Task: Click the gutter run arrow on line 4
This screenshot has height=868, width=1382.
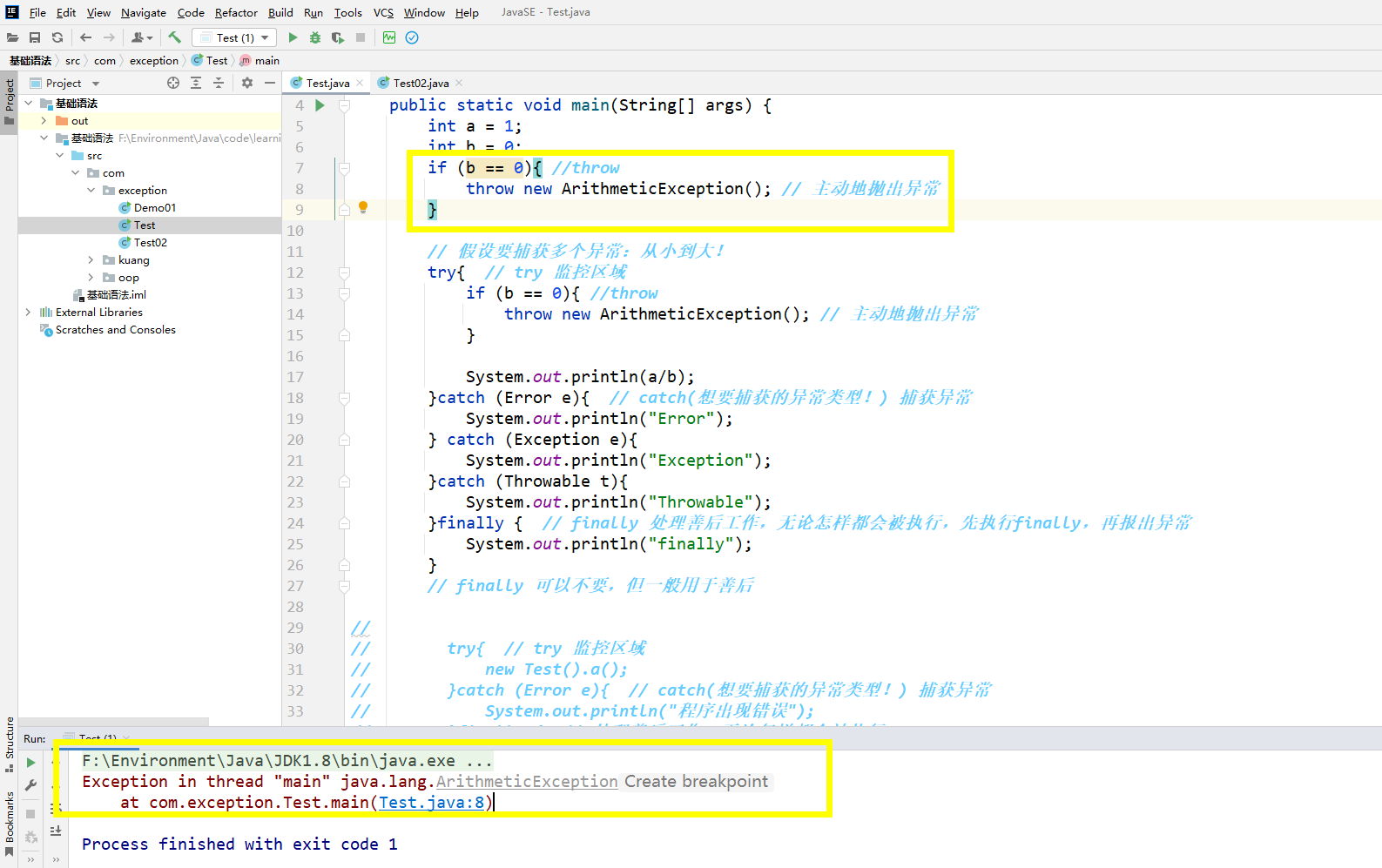Action: 320,105
